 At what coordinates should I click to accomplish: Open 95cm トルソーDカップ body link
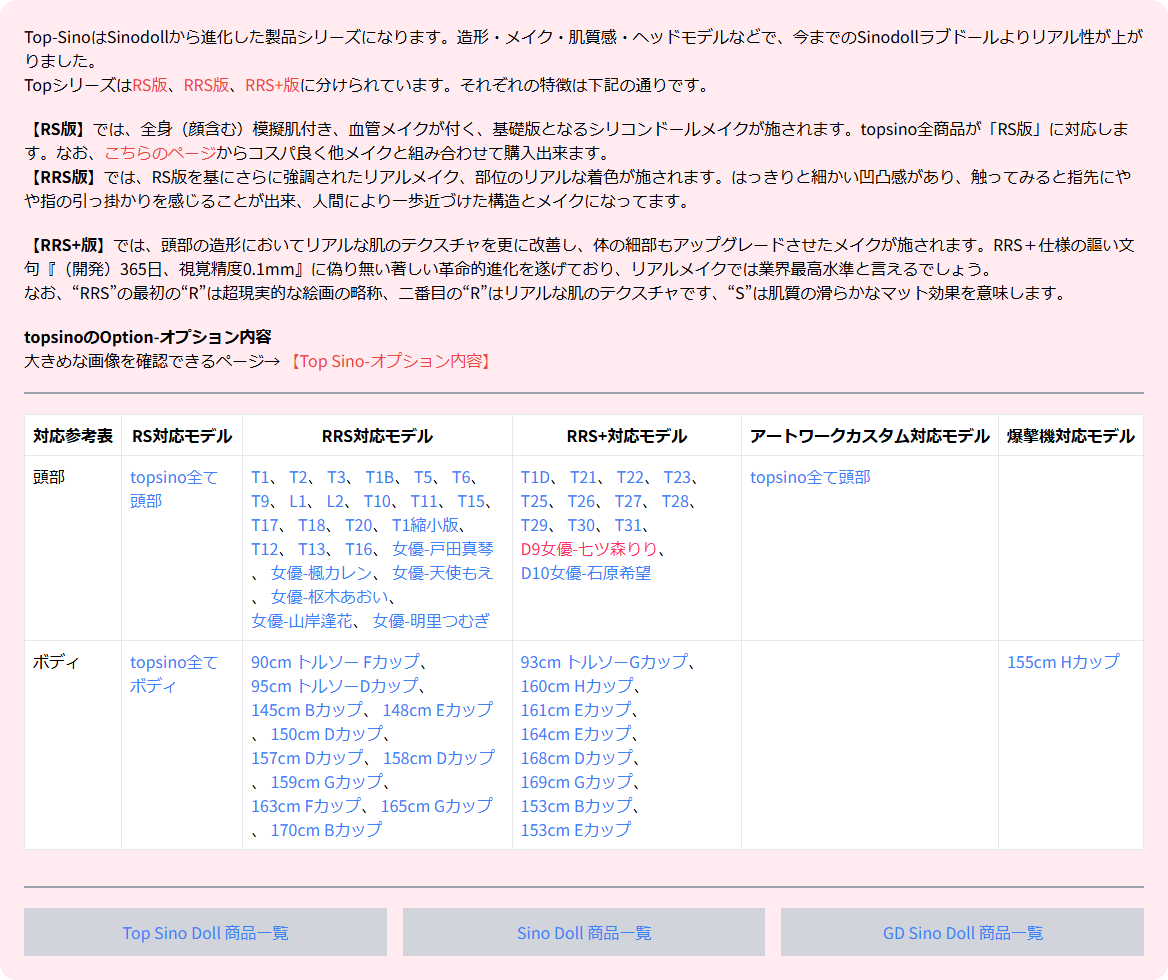point(334,686)
